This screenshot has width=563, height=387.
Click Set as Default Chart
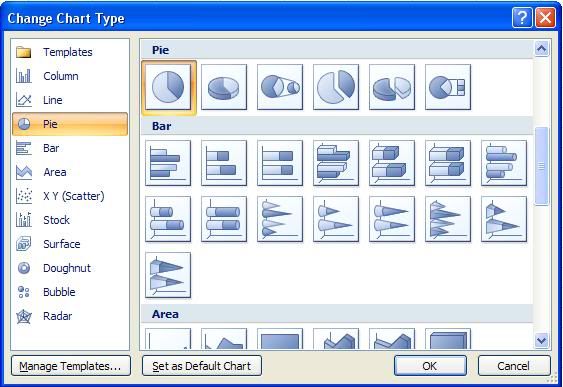click(x=202, y=366)
